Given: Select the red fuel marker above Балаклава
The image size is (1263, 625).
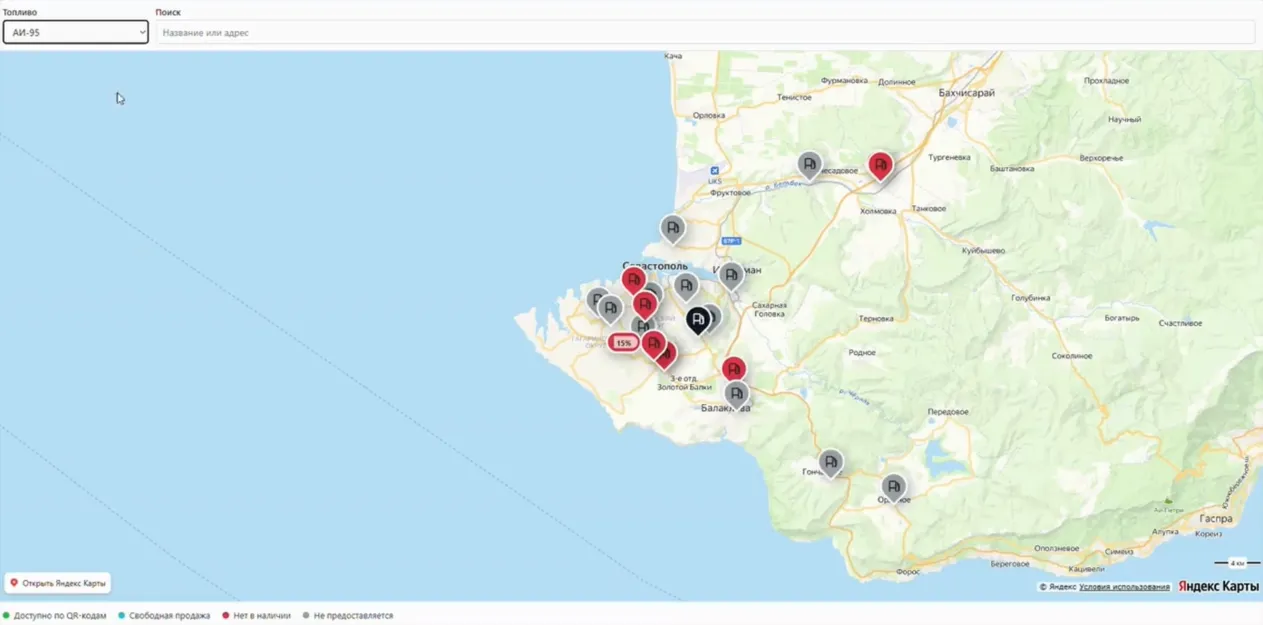Looking at the screenshot, I should (x=733, y=370).
